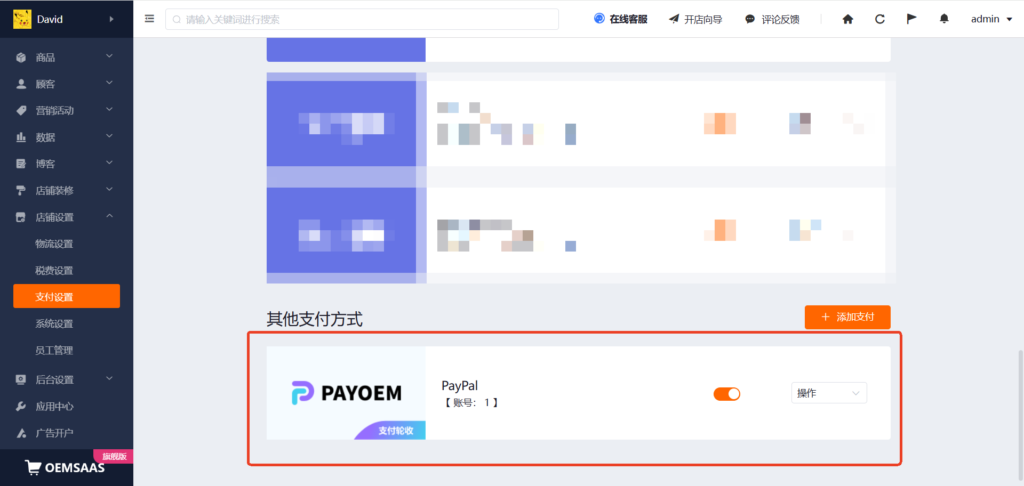Open the 操作 dropdown for PayPal

(829, 393)
